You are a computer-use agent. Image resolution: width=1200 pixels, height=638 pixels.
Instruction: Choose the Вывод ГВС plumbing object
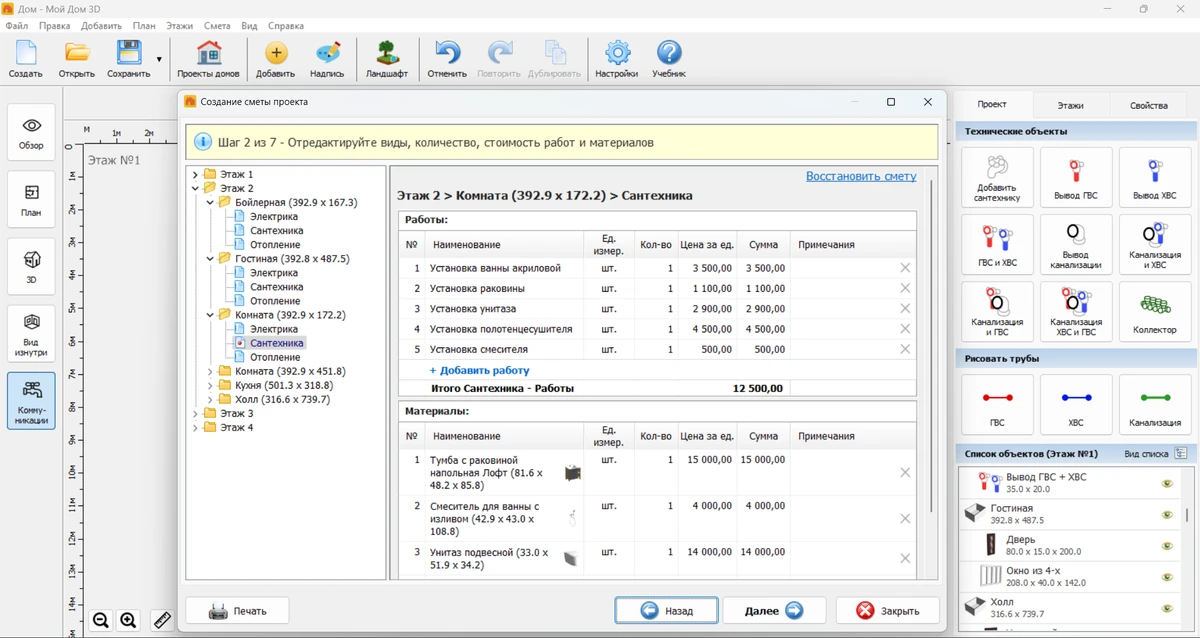pyautogui.click(x=1075, y=177)
